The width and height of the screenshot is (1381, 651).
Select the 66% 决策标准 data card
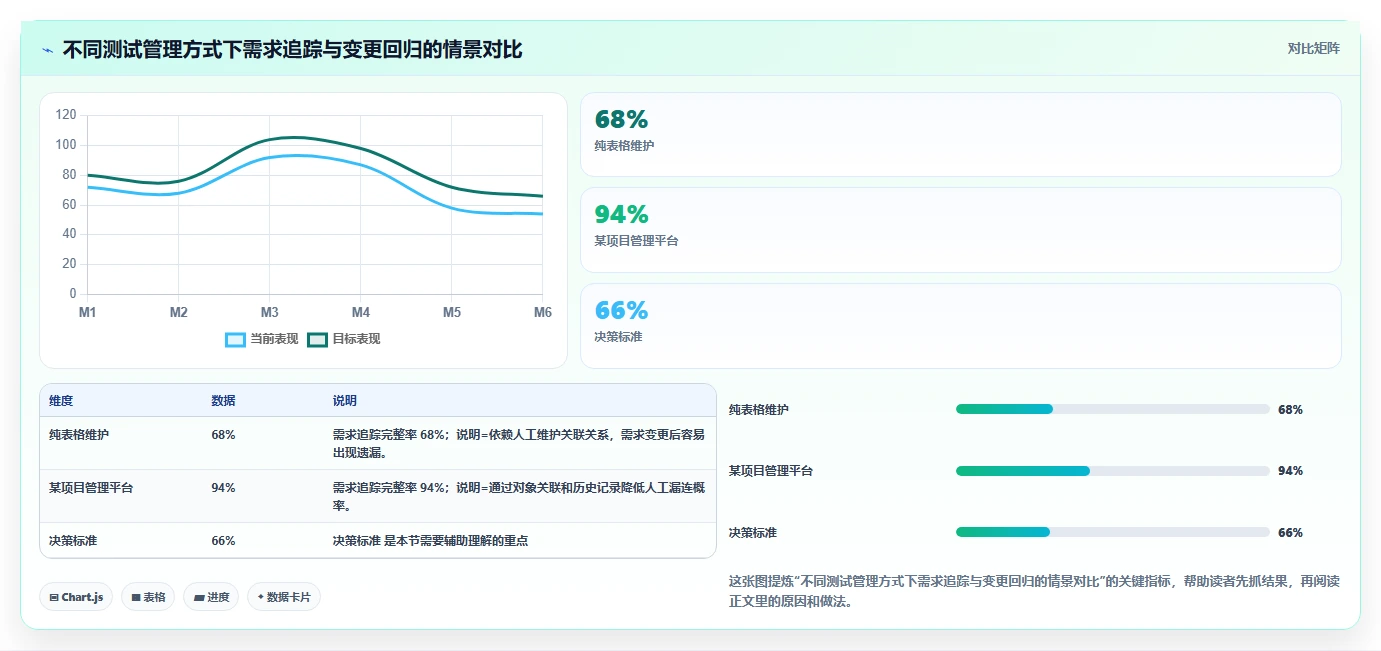click(x=960, y=326)
